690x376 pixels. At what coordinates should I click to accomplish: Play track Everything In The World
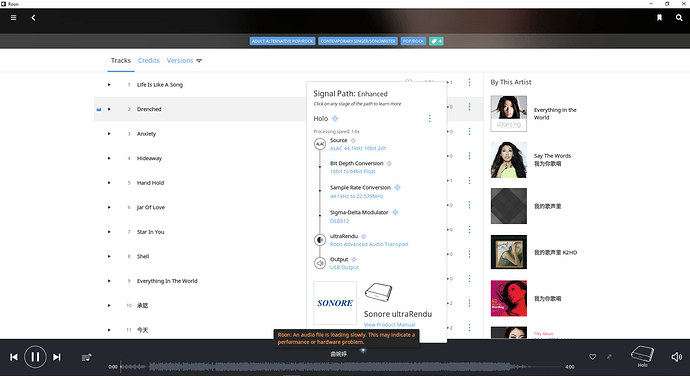tap(109, 281)
